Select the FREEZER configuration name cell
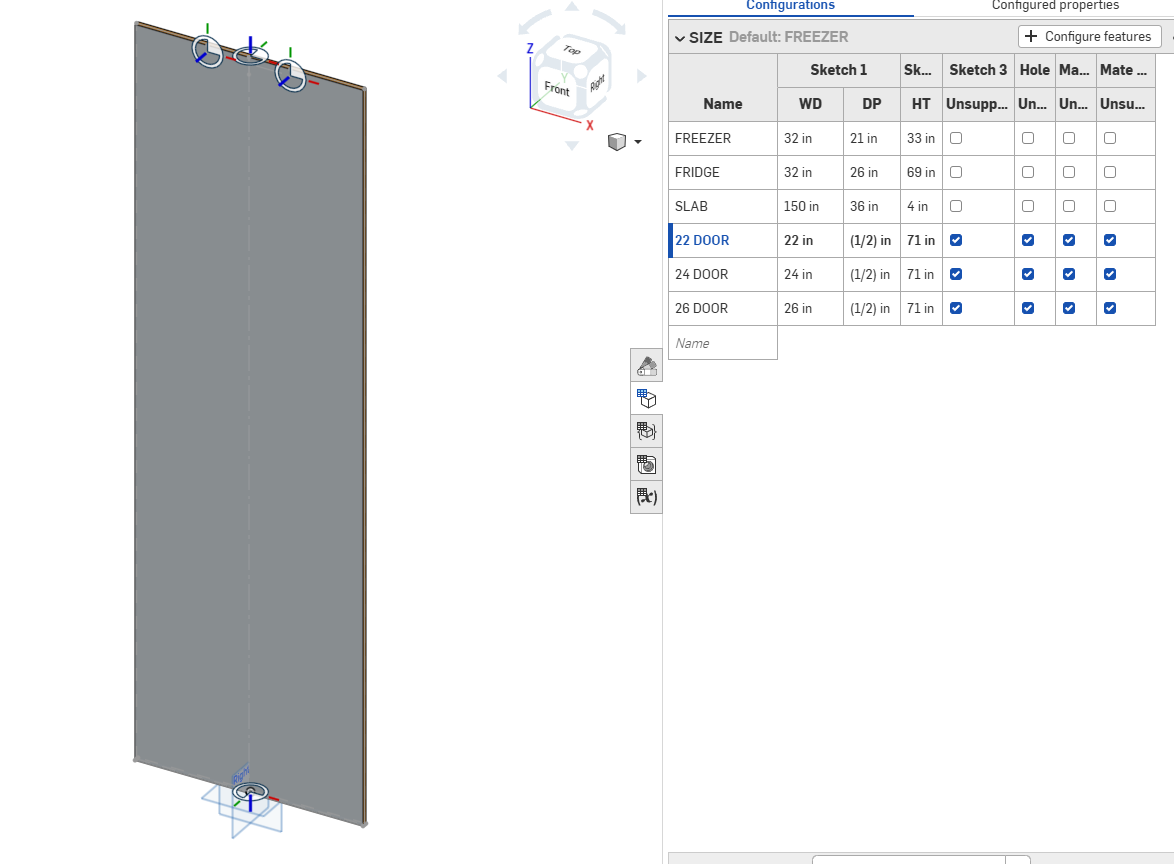1174x864 pixels. point(723,139)
